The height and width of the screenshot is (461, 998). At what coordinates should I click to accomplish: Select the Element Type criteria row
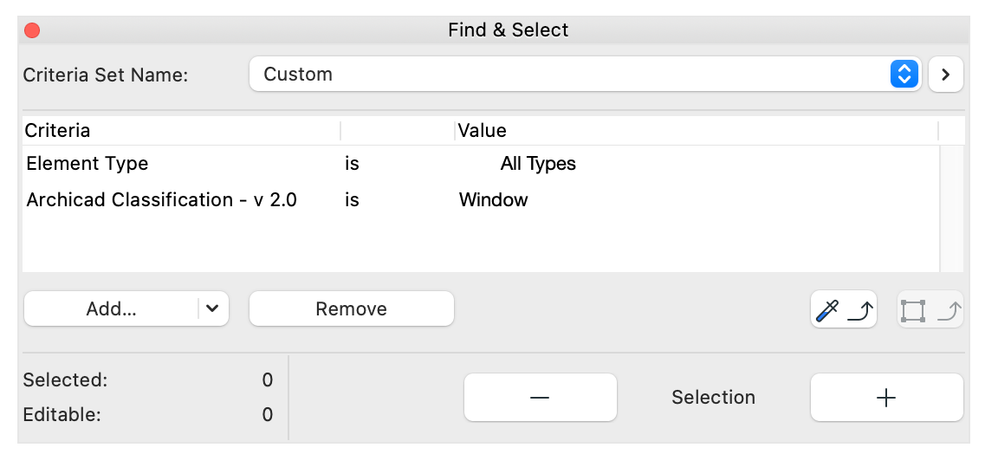(87, 164)
